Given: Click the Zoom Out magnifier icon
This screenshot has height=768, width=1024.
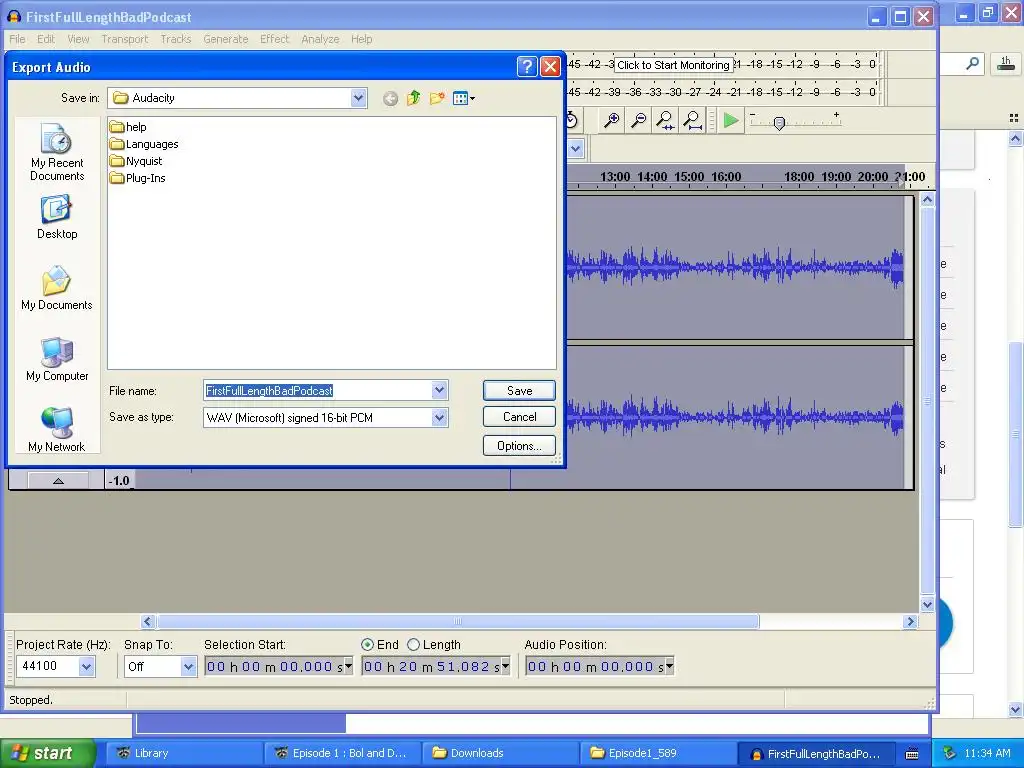Looking at the screenshot, I should [639, 120].
